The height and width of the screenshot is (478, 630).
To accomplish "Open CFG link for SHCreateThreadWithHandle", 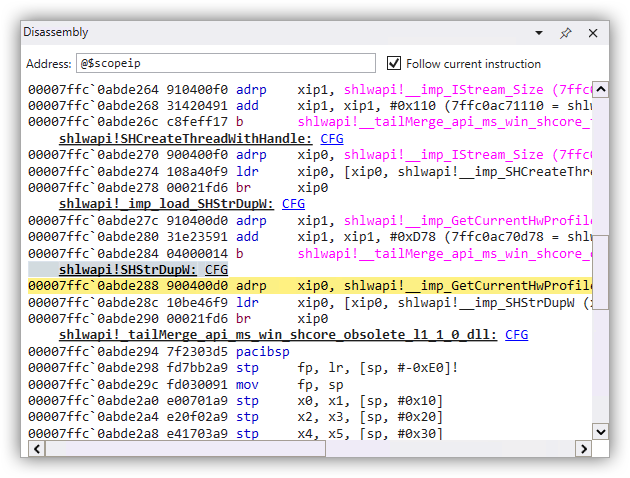I will (x=332, y=138).
